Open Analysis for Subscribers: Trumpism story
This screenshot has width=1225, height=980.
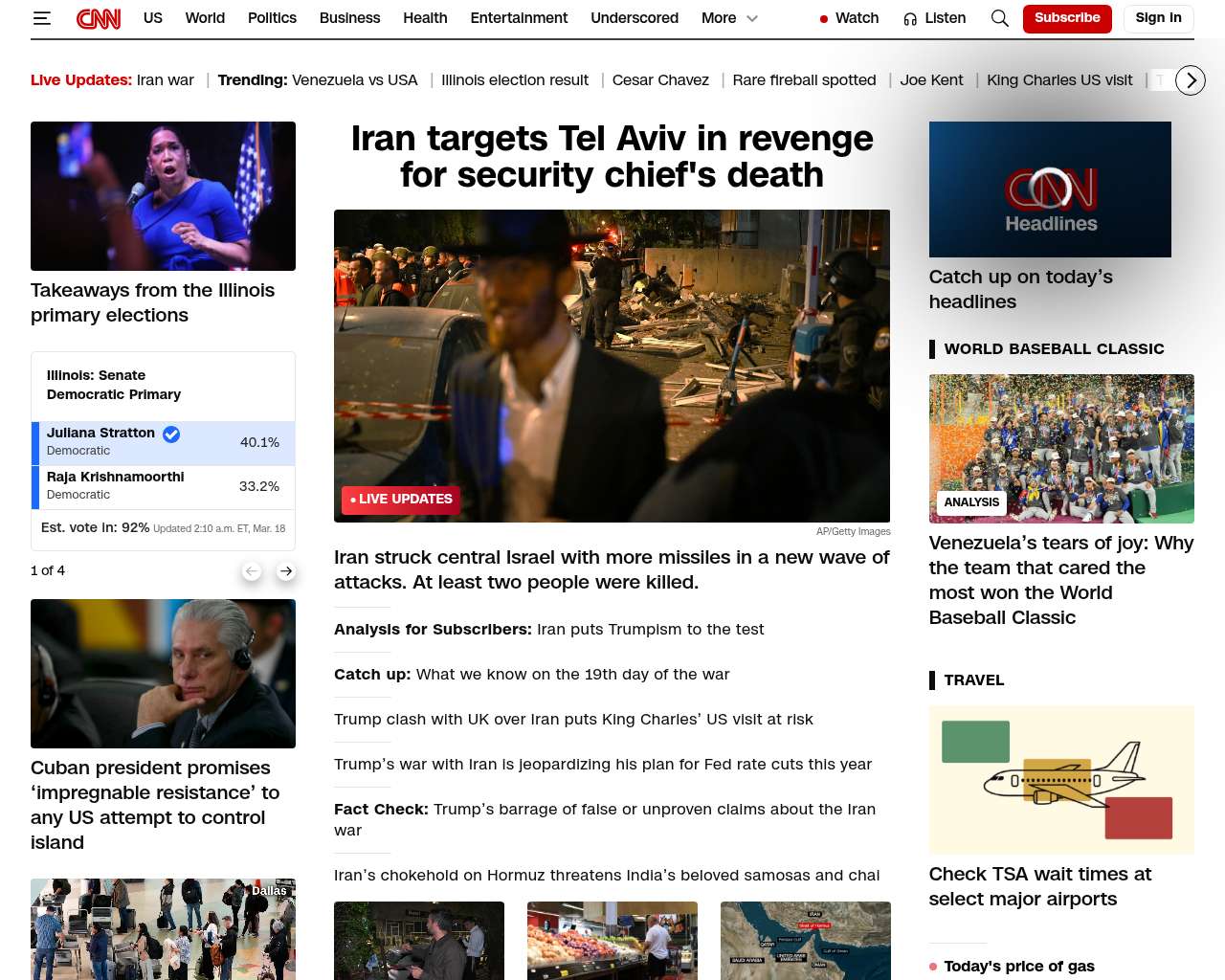pyautogui.click(x=548, y=629)
